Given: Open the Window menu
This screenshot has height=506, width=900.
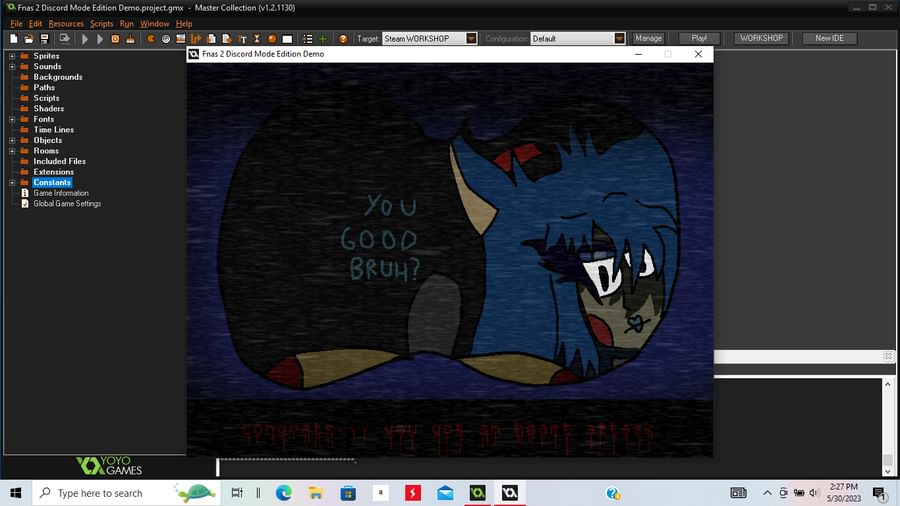Looking at the screenshot, I should pos(154,24).
